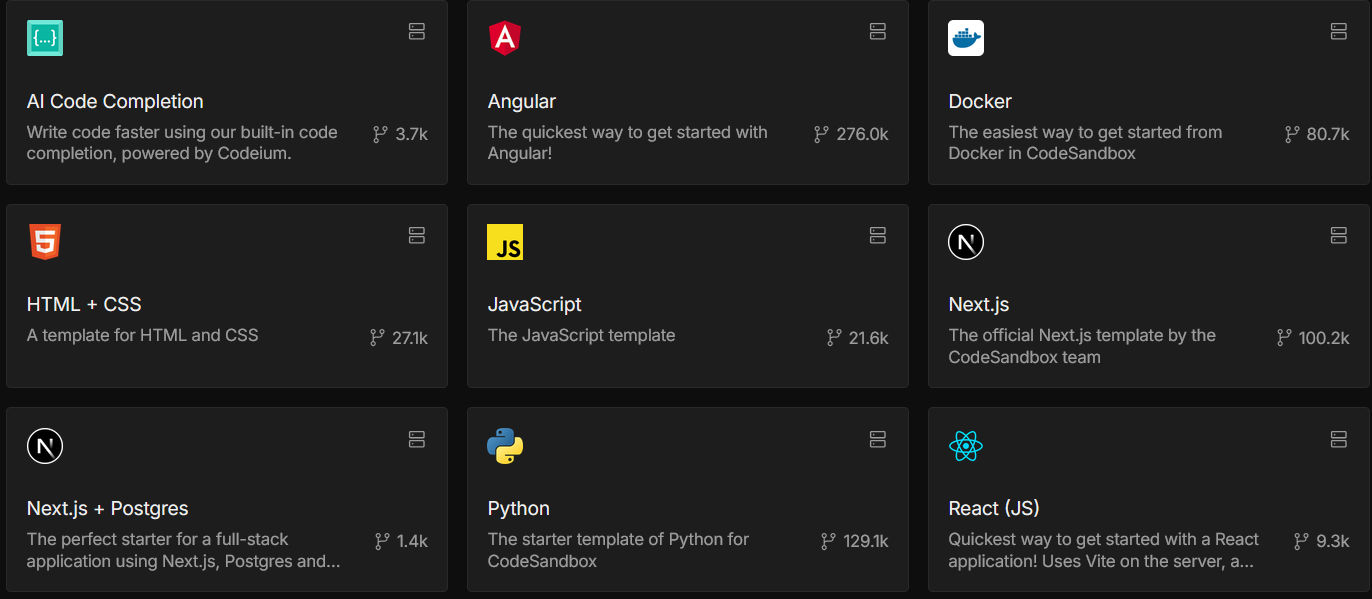Click the 276.0k fork count
This screenshot has width=1372, height=599.
[x=863, y=134]
